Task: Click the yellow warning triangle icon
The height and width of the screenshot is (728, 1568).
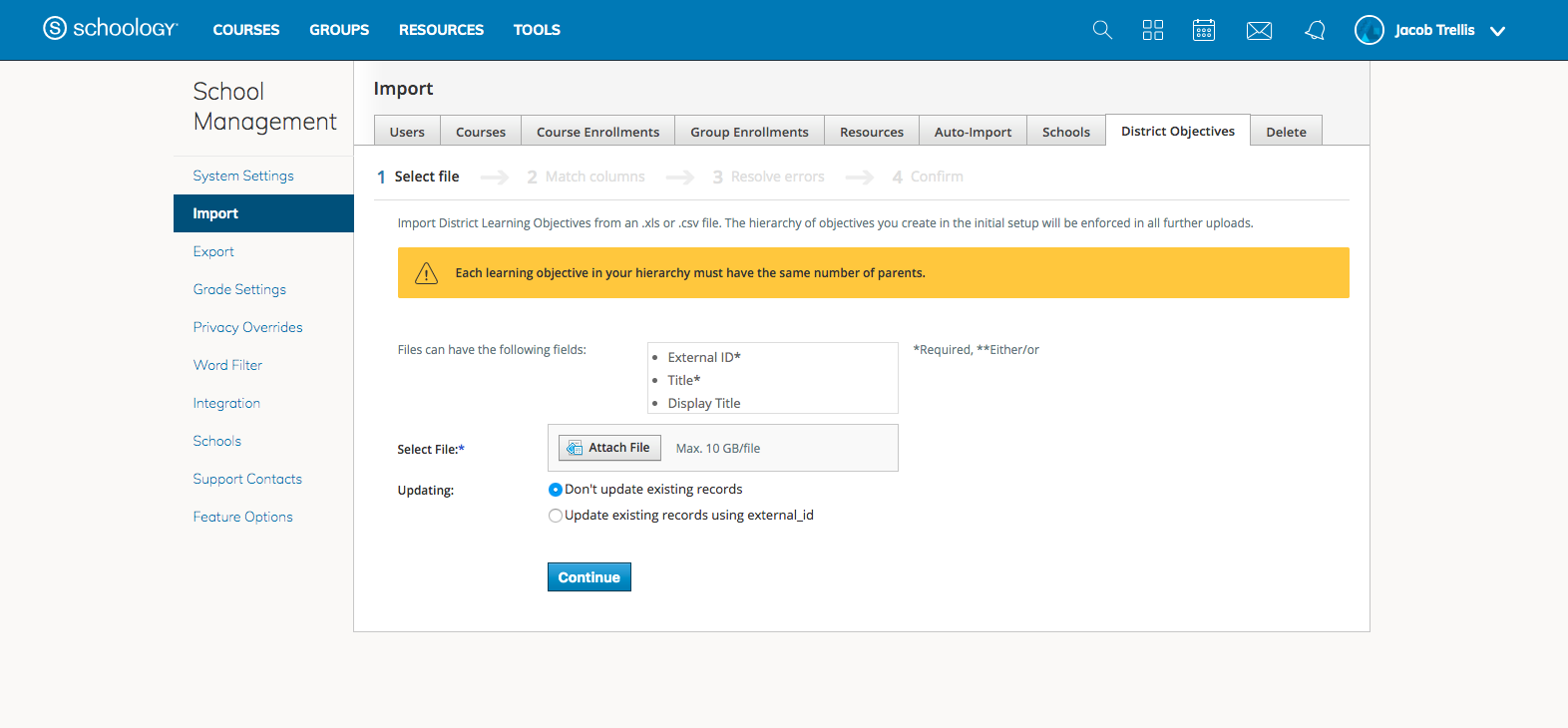Action: [x=426, y=273]
